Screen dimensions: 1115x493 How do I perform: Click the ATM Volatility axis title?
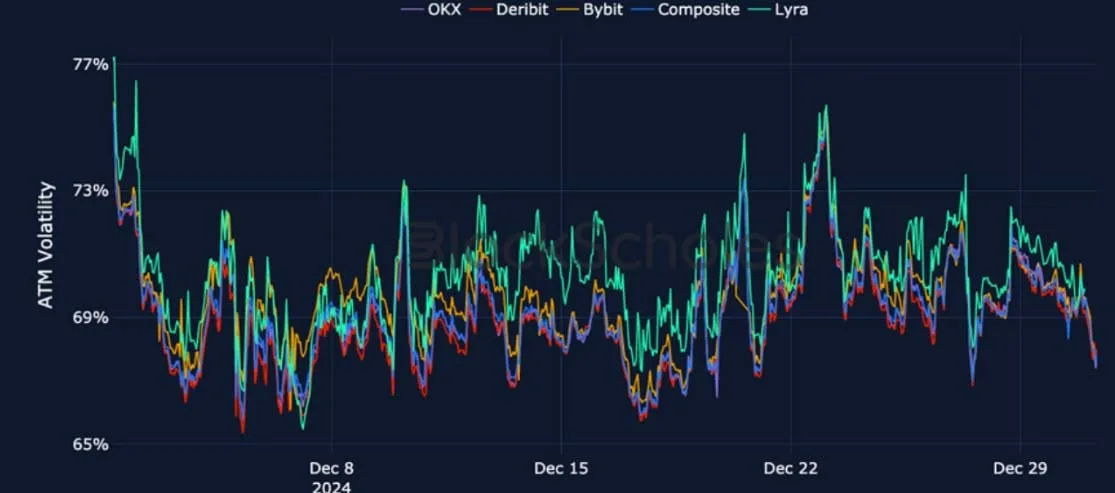(x=46, y=245)
